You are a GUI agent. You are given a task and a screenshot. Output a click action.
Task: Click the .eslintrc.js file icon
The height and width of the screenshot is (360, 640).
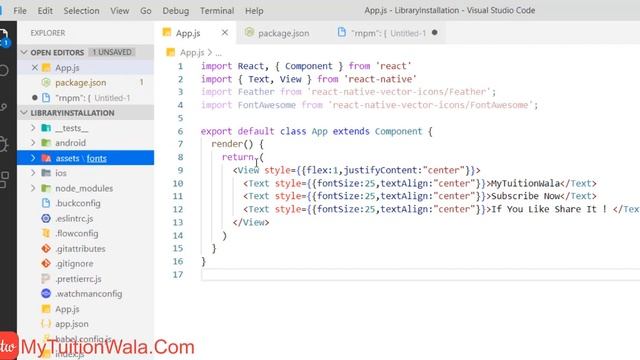pyautogui.click(x=46, y=218)
